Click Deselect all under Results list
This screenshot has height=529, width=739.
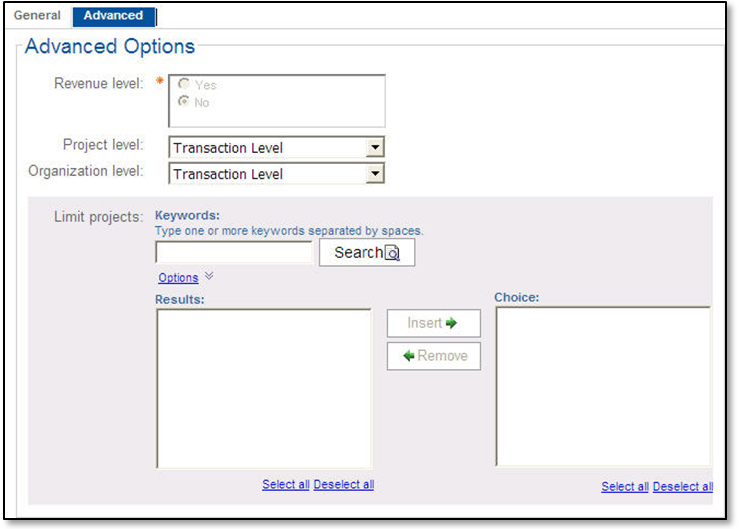tap(344, 485)
